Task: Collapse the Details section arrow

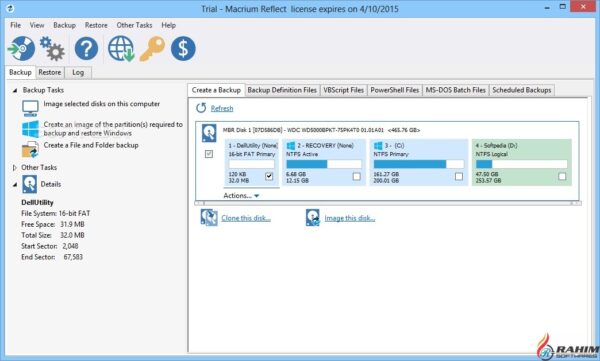Action: (x=15, y=185)
